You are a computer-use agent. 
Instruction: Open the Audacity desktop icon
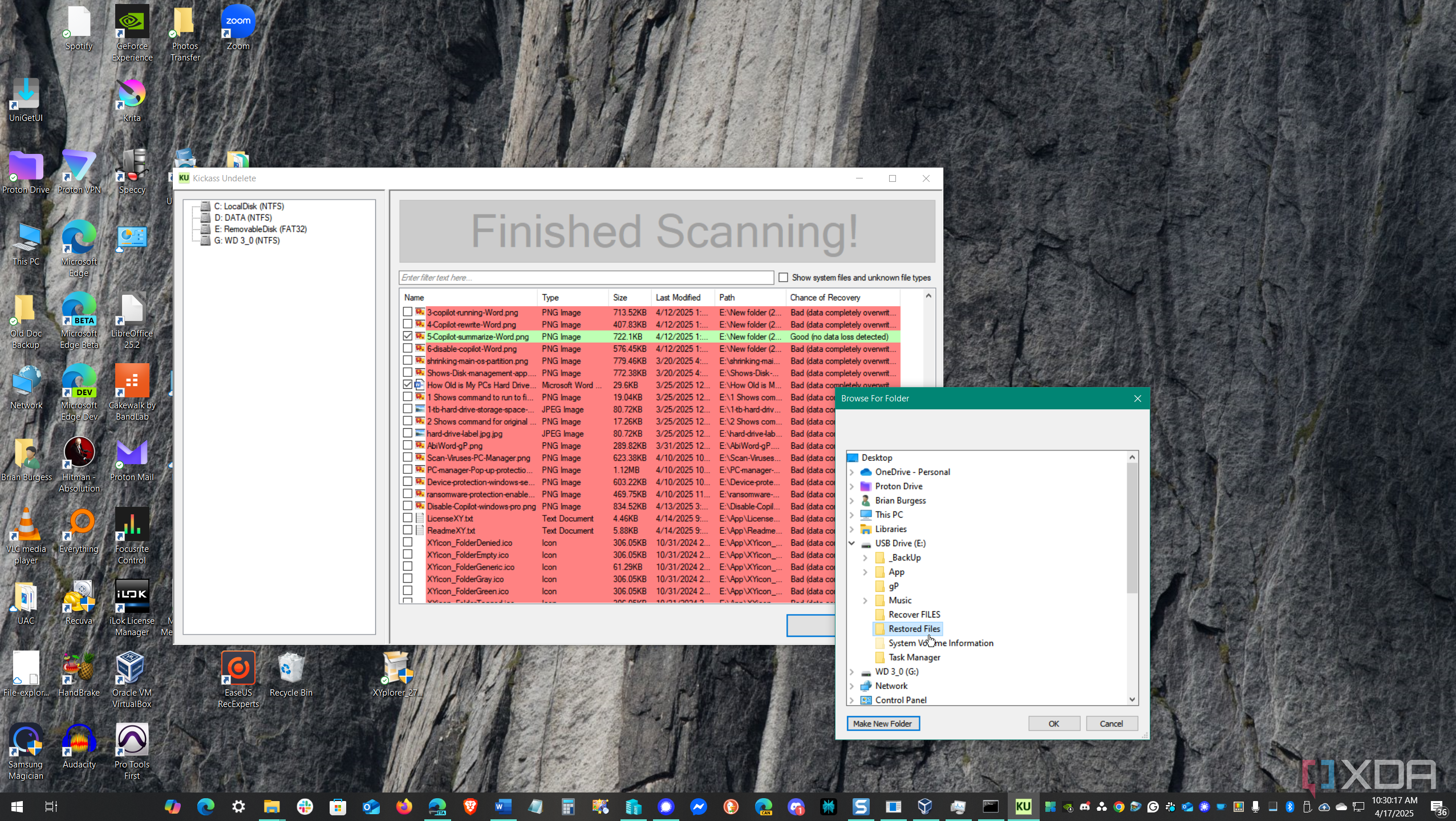[79, 746]
